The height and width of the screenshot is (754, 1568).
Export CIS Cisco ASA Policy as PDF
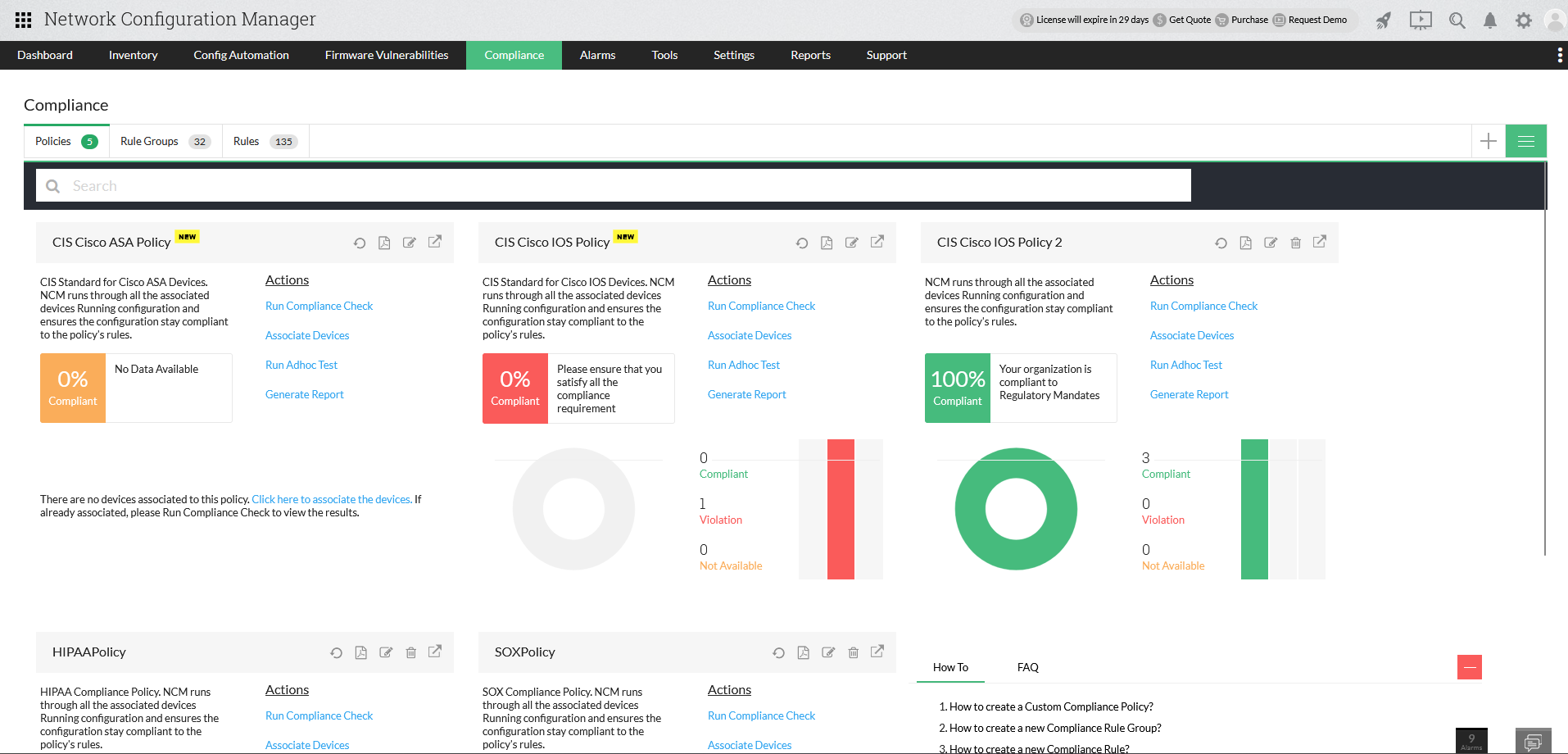pyautogui.click(x=384, y=243)
